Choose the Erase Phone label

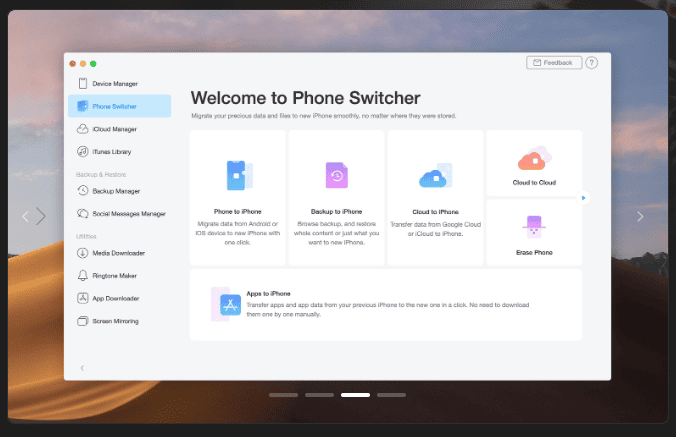tap(534, 253)
